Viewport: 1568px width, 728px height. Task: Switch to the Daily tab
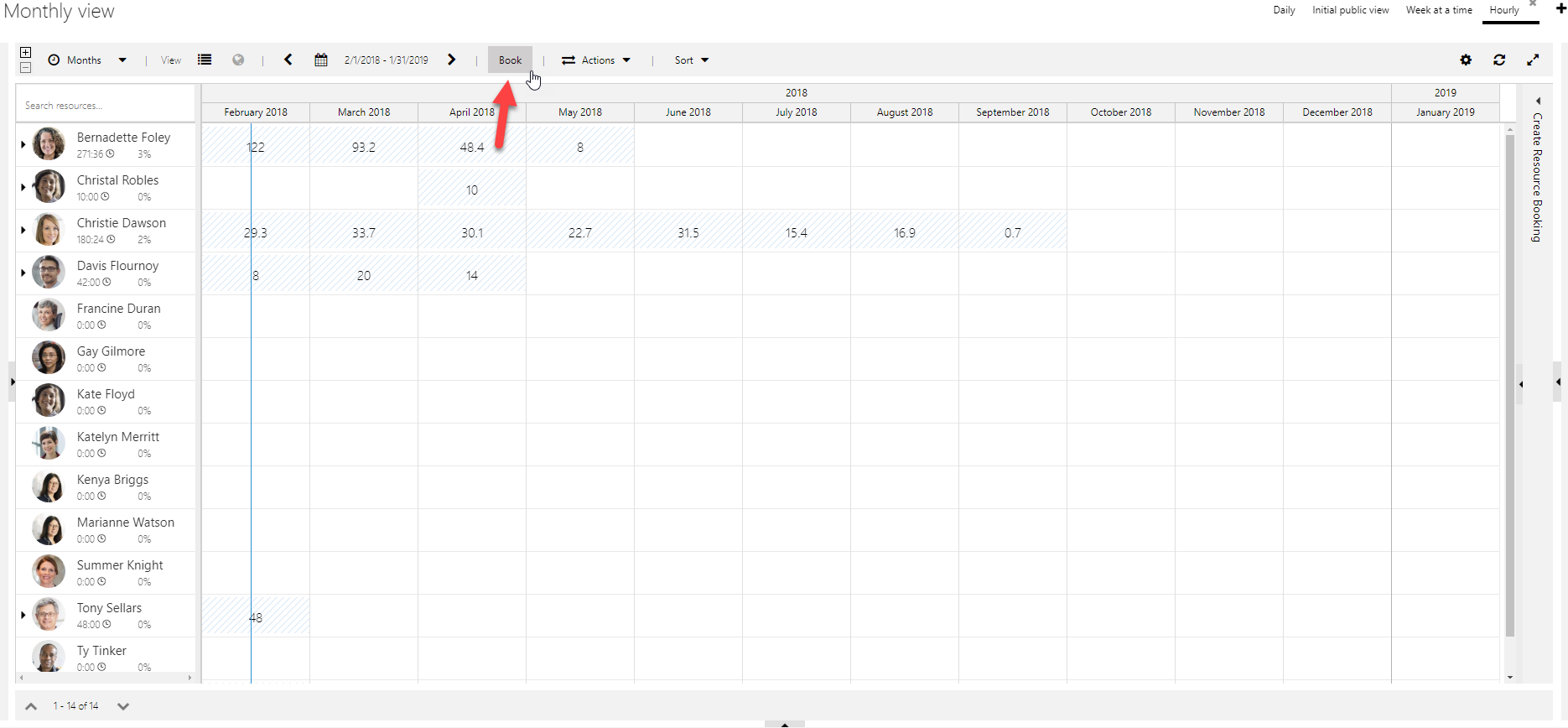1284,10
